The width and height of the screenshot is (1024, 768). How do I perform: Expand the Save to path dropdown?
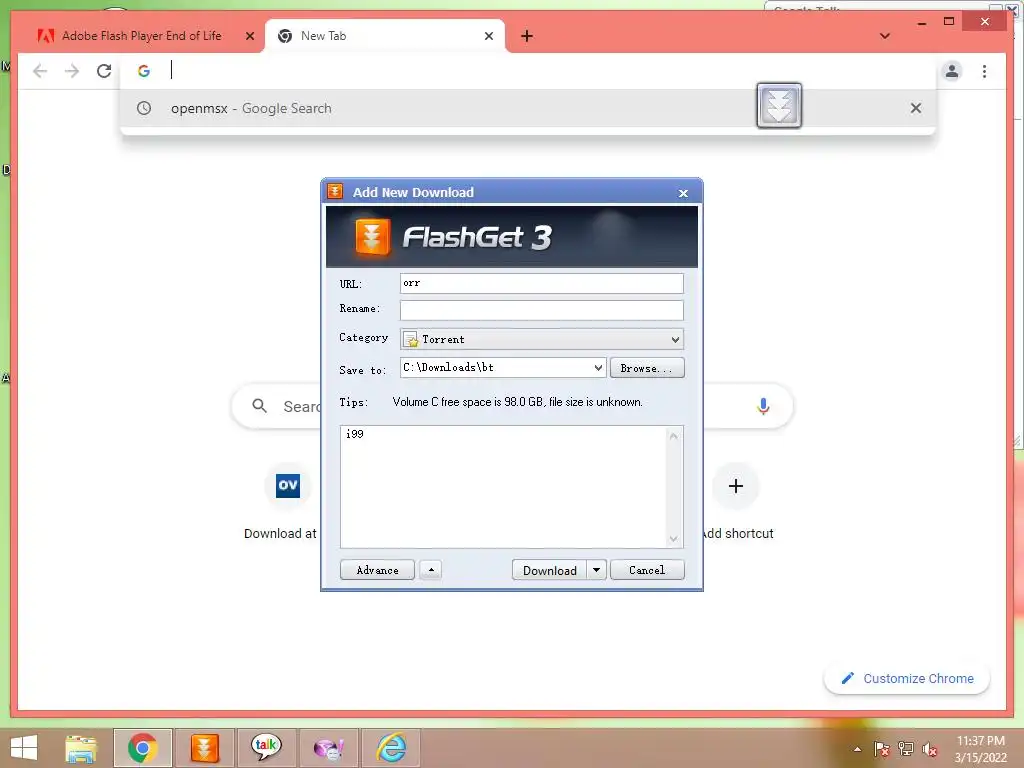598,368
